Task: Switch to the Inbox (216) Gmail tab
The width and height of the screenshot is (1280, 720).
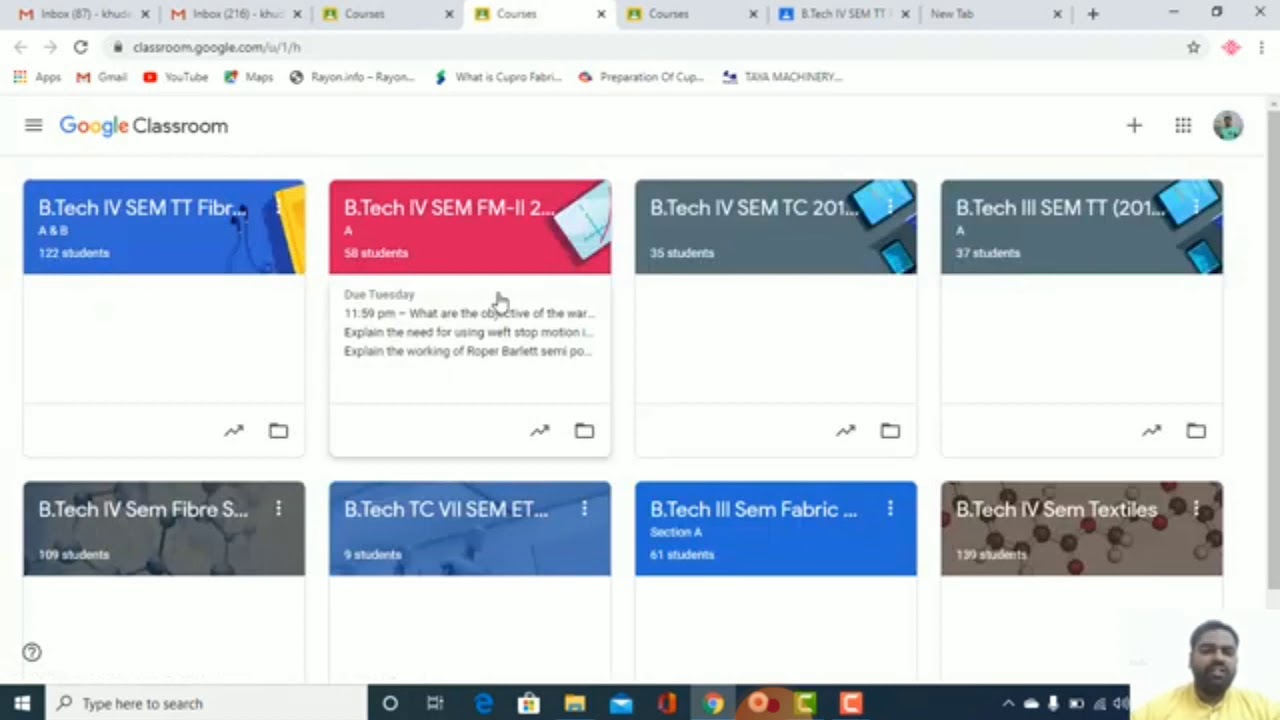Action: [235, 14]
